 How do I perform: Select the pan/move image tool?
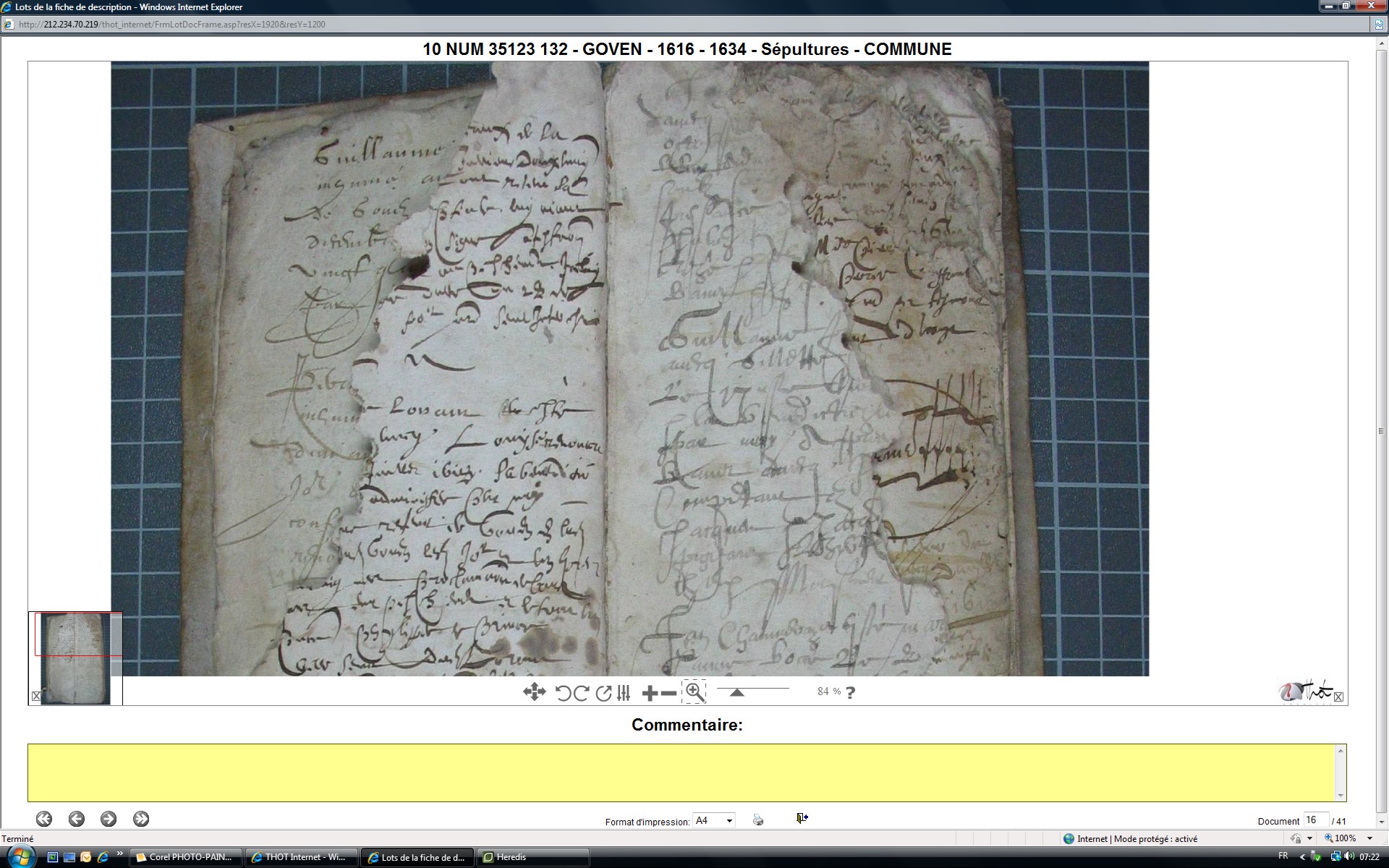point(534,692)
